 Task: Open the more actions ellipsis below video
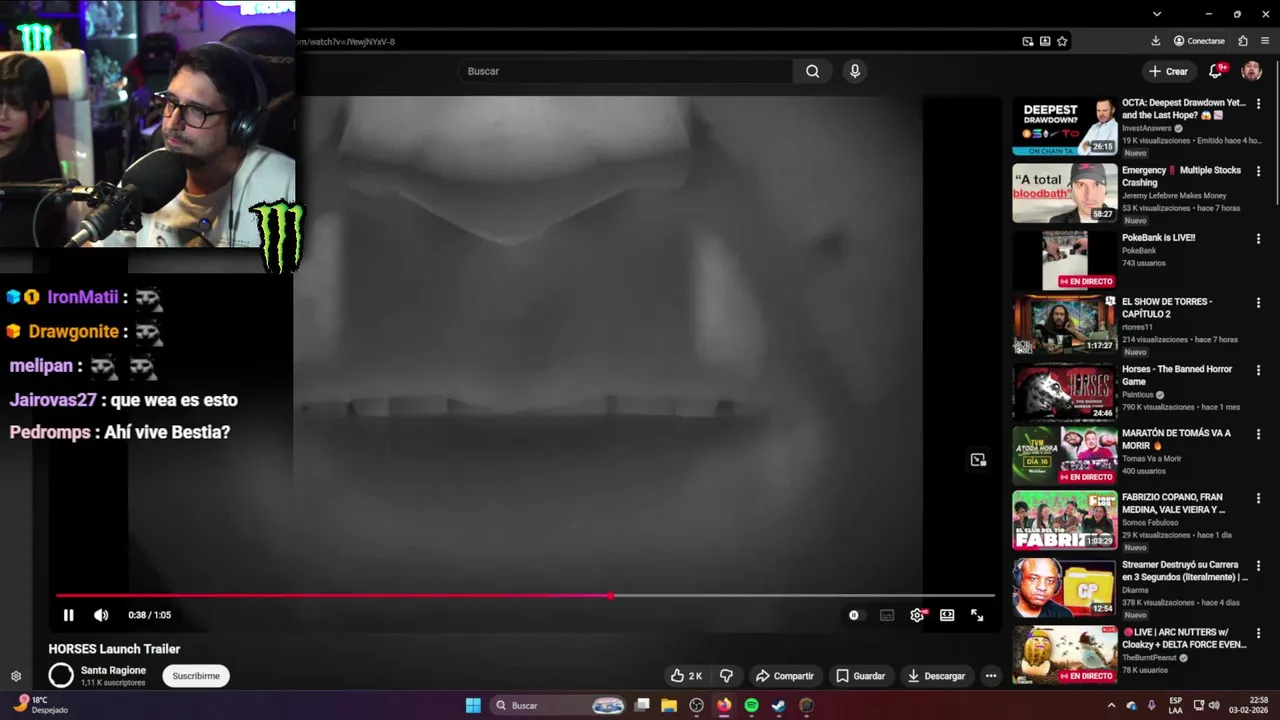coord(991,676)
